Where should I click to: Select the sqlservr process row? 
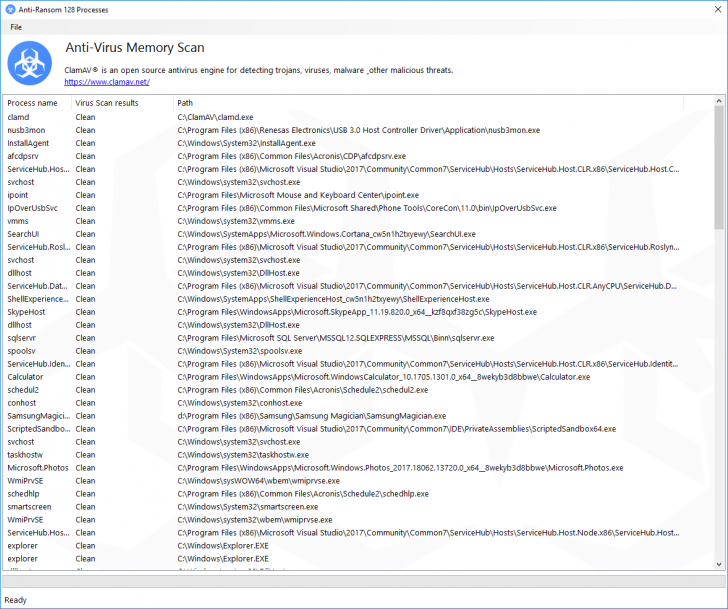[344, 338]
